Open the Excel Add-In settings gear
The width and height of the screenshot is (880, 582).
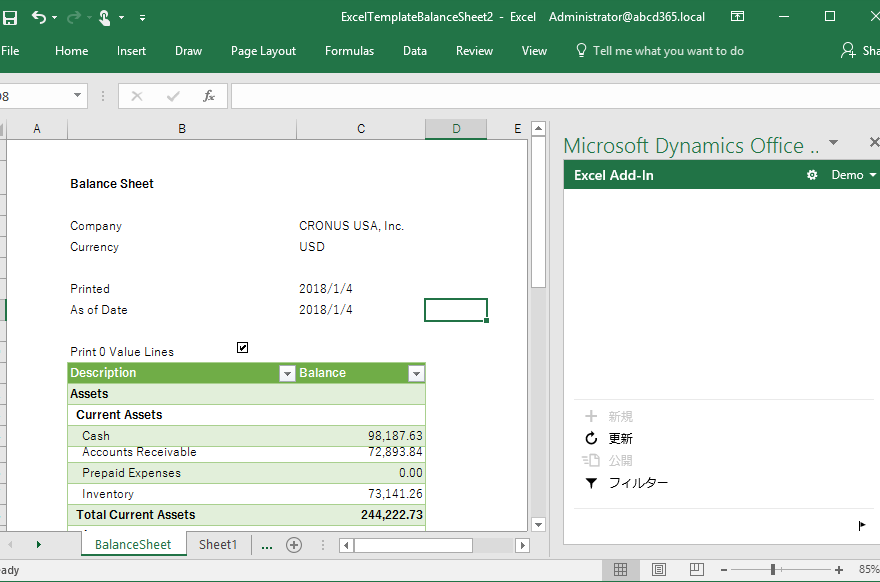click(812, 175)
